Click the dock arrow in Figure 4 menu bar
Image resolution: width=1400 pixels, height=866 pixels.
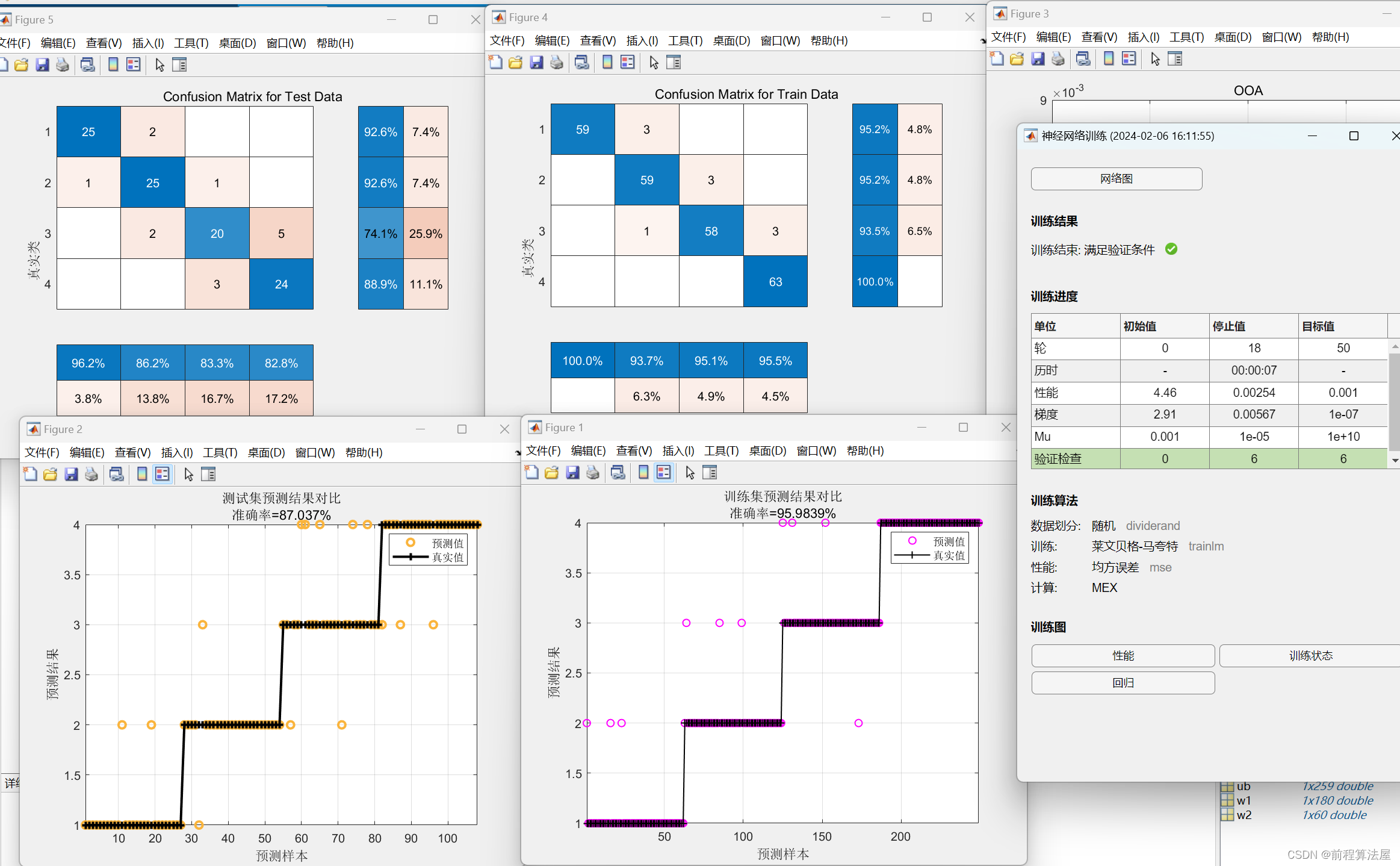(x=983, y=41)
